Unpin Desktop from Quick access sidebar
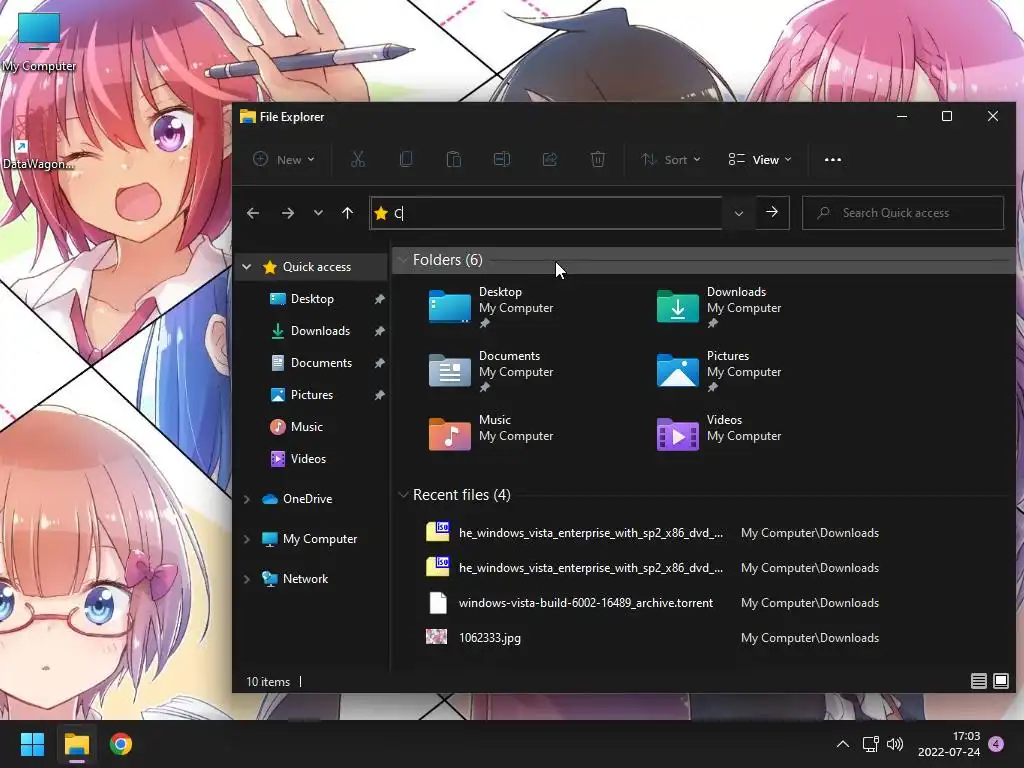The image size is (1024, 768). coord(379,299)
